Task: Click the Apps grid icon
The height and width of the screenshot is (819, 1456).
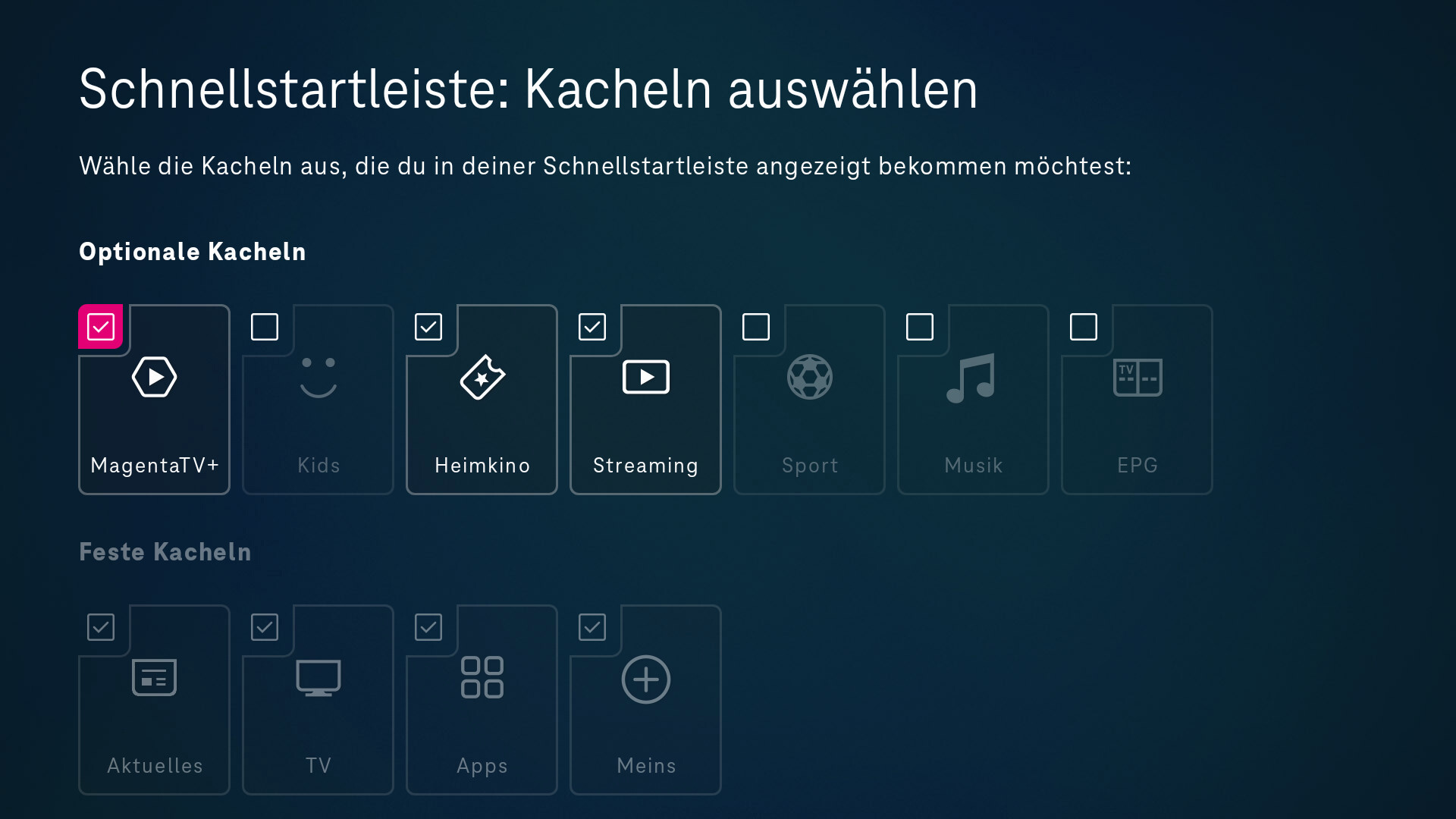Action: (482, 677)
